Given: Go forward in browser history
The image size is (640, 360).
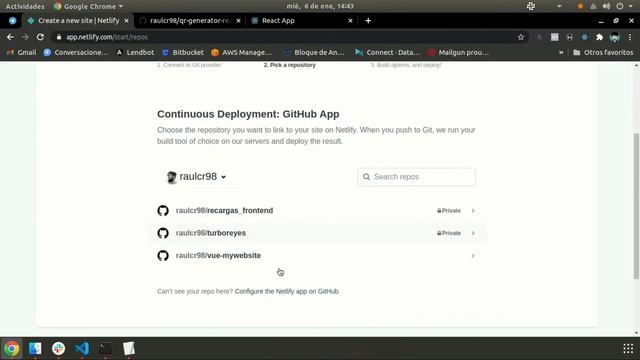Looking at the screenshot, I should pos(25,37).
